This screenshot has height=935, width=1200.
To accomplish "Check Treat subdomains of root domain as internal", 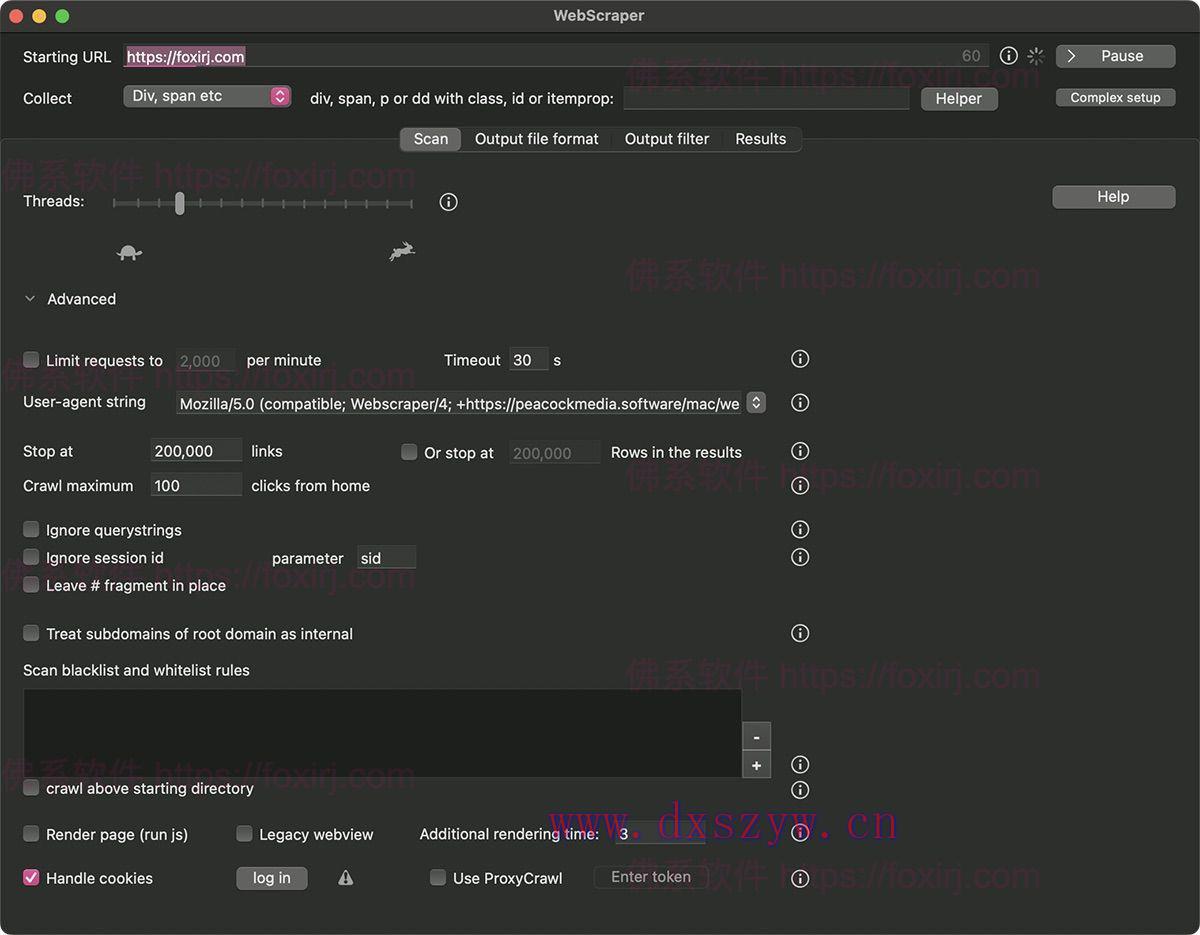I will (31, 633).
